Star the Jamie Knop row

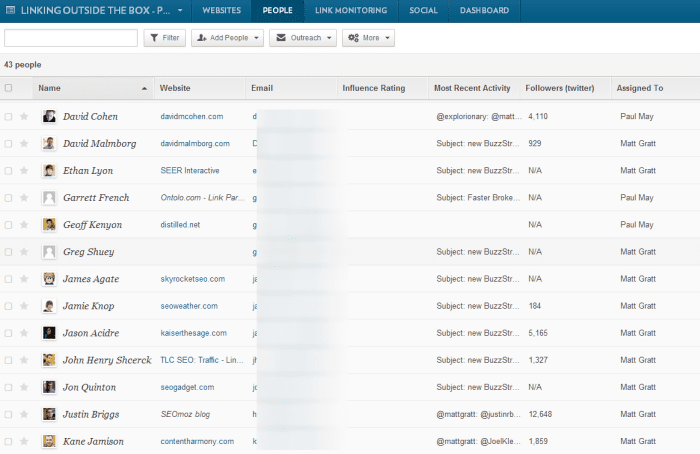pyautogui.click(x=24, y=306)
